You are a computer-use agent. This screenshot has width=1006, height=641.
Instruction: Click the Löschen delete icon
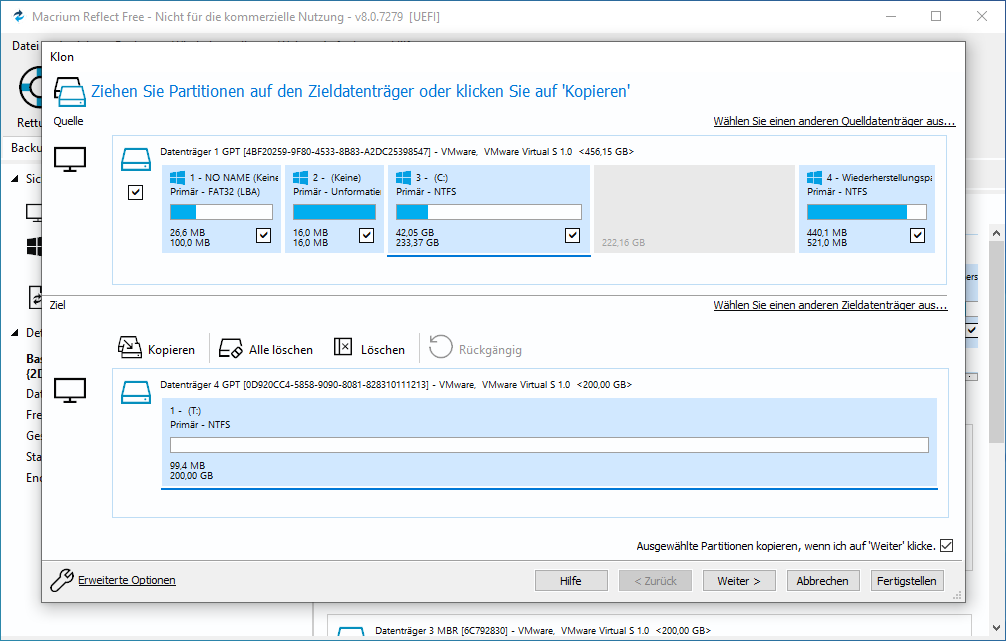[343, 347]
